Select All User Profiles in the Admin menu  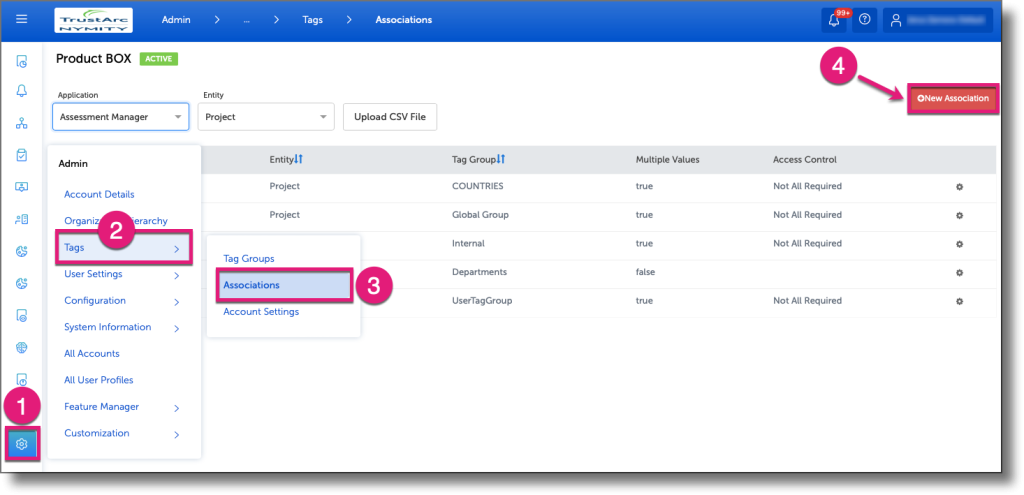pyautogui.click(x=99, y=380)
